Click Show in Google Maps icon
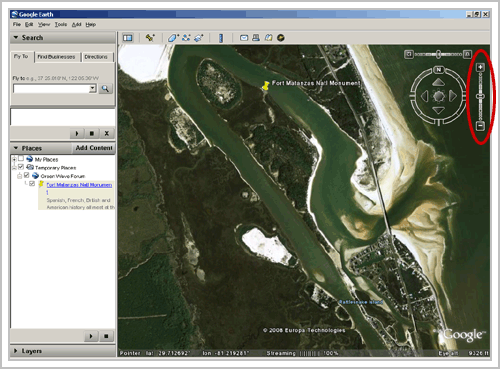This screenshot has height=369, width=500. [268, 38]
